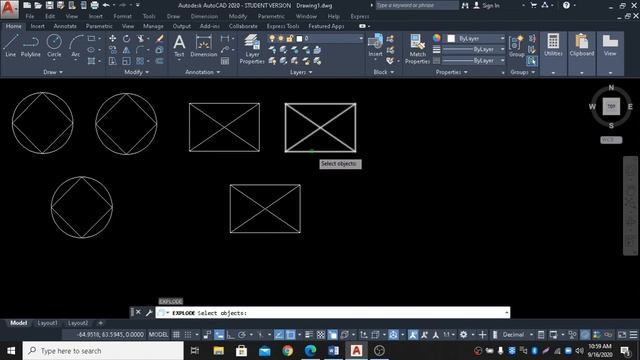
Task: Toggle polar tracking in status bar
Action: (242, 335)
